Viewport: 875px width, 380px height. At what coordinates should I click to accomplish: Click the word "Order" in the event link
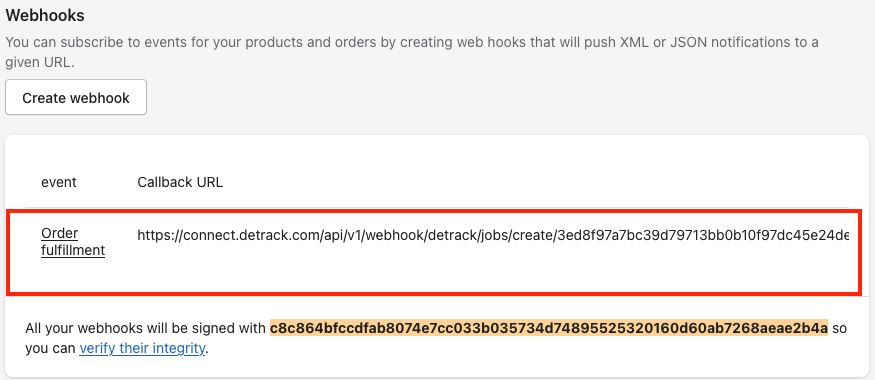(x=60, y=233)
